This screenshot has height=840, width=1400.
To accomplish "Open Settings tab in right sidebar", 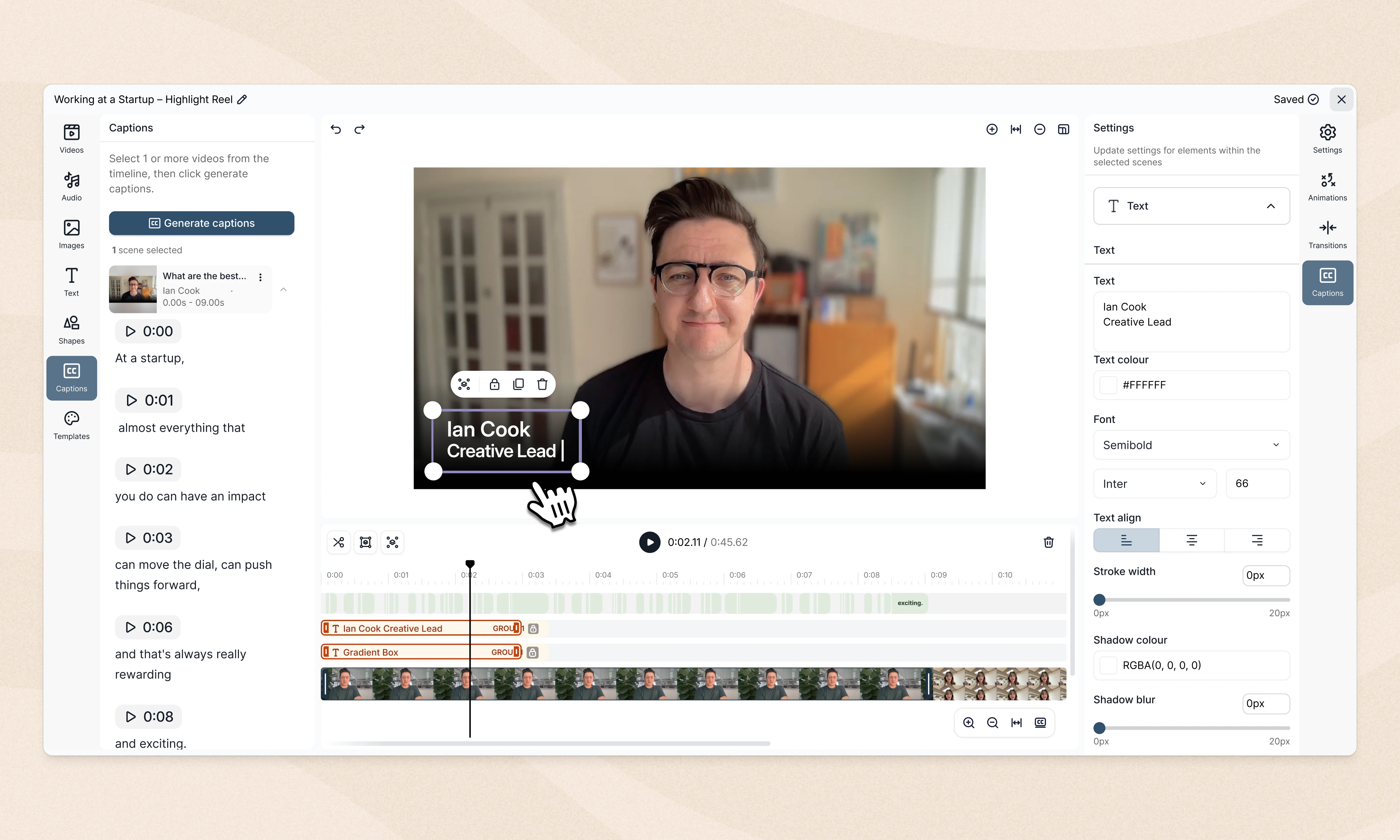I will pyautogui.click(x=1327, y=139).
